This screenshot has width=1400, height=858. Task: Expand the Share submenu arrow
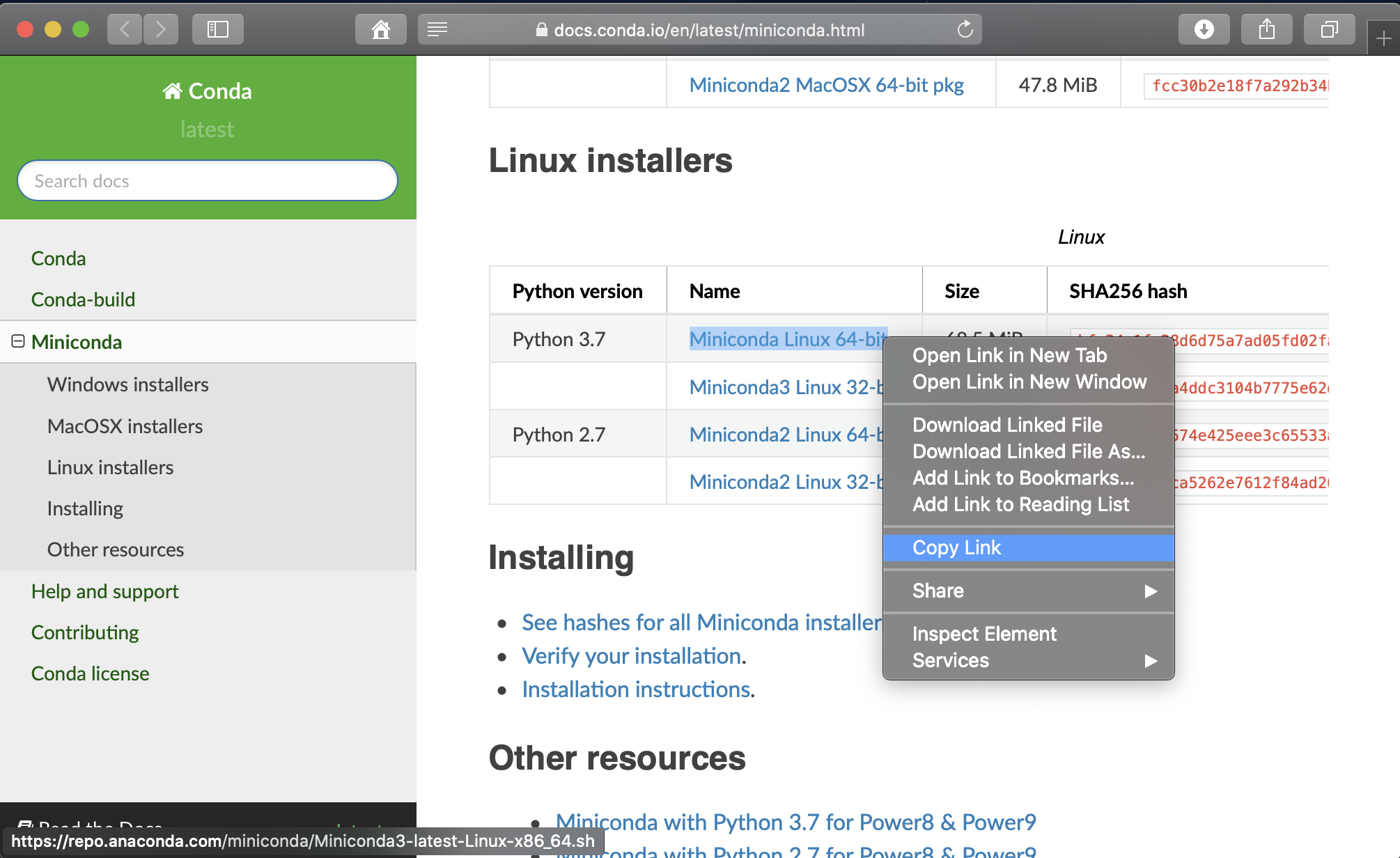coord(1151,591)
